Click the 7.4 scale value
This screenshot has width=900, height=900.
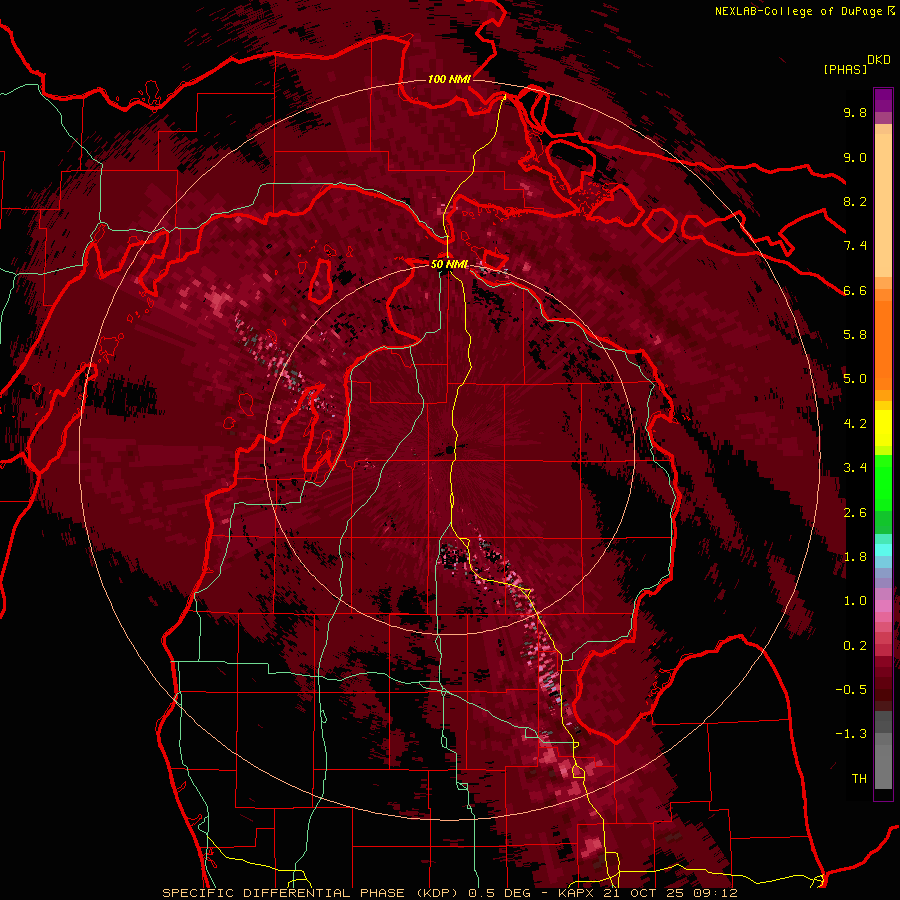click(x=855, y=246)
